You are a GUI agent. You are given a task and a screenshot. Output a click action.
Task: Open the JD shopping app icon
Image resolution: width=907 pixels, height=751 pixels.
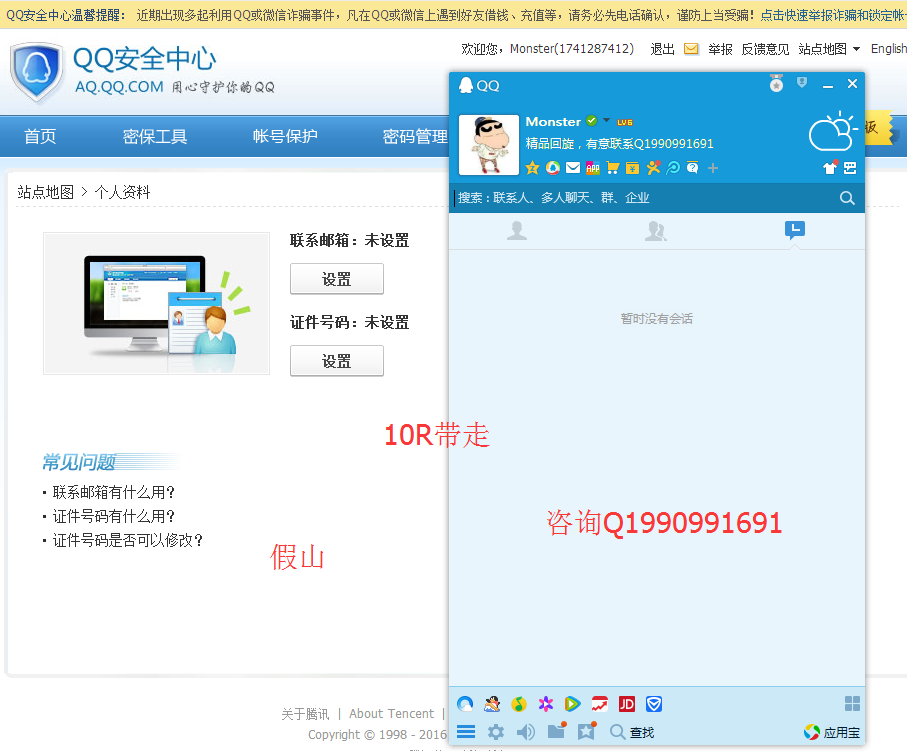626,704
